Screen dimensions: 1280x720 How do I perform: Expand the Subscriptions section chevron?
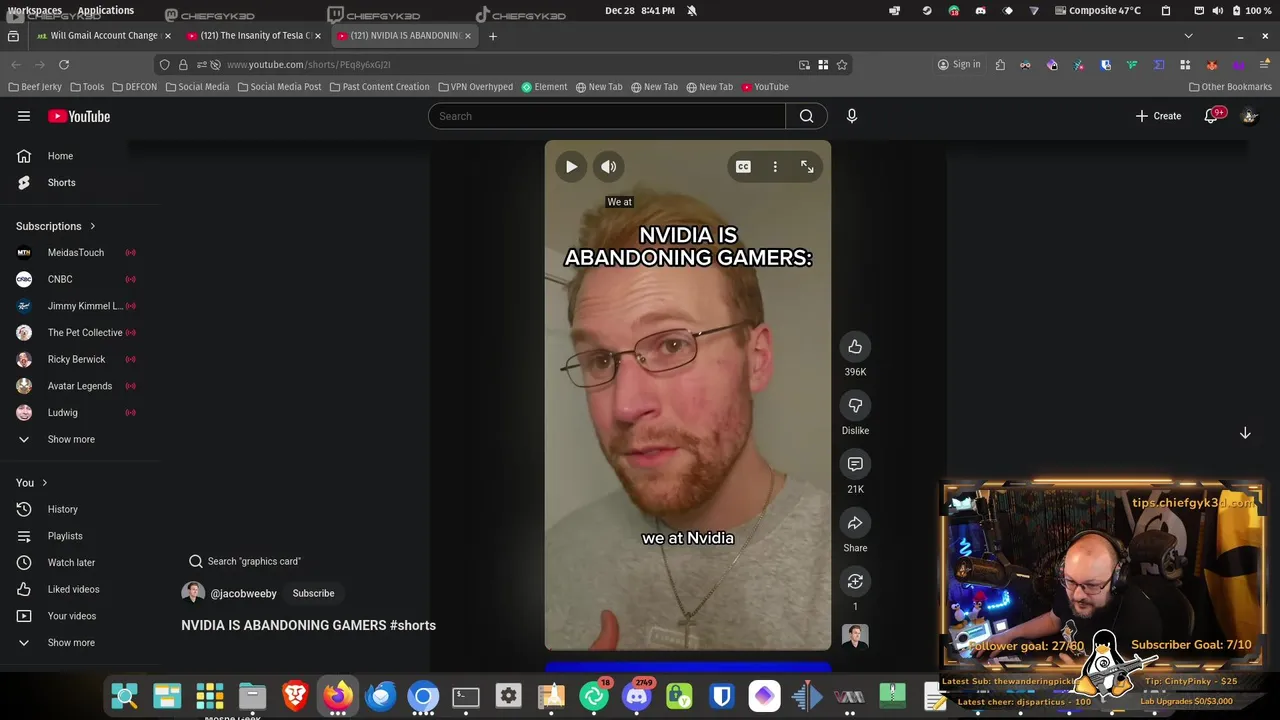pos(93,226)
